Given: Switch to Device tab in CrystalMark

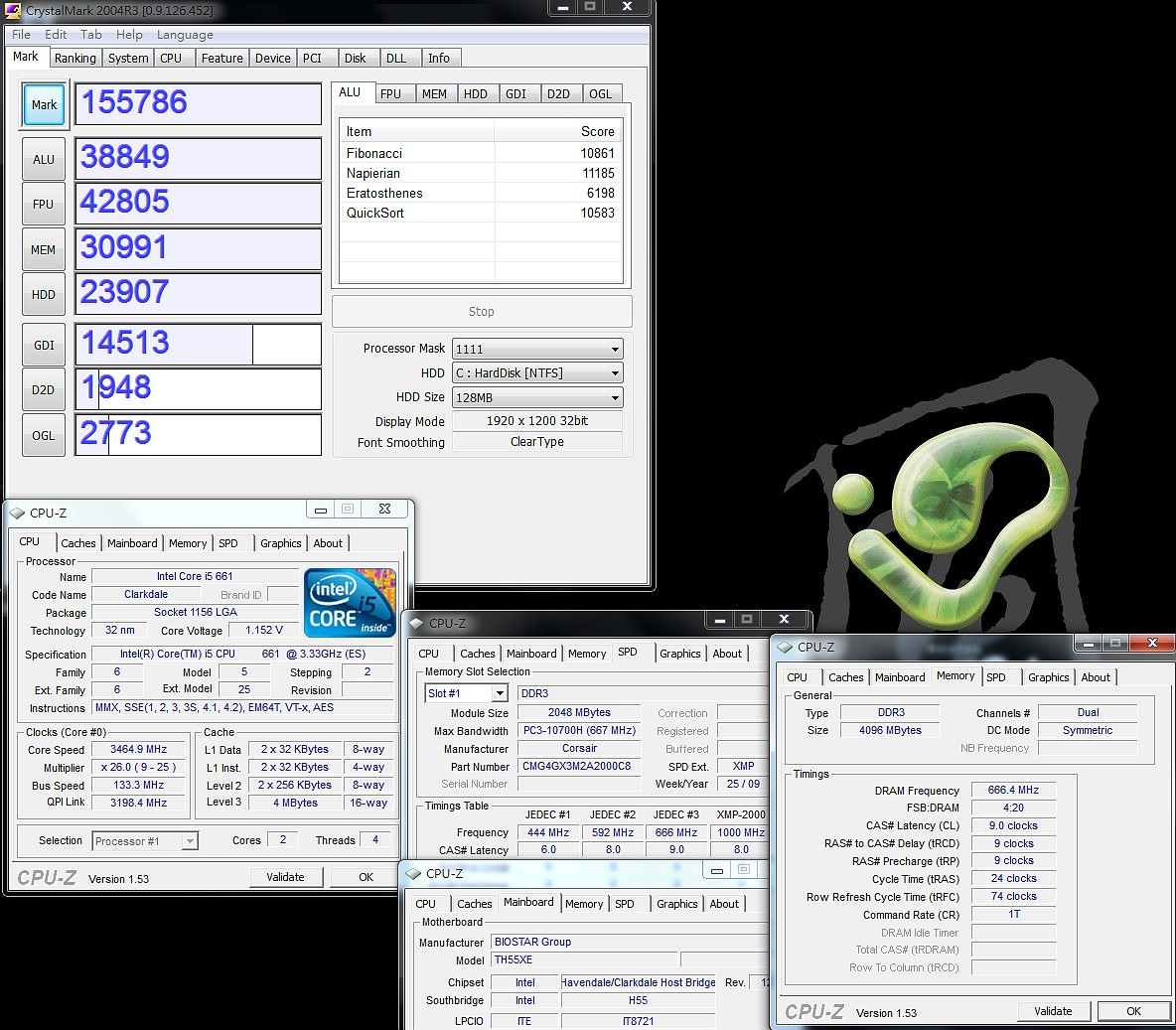Looking at the screenshot, I should [273, 58].
